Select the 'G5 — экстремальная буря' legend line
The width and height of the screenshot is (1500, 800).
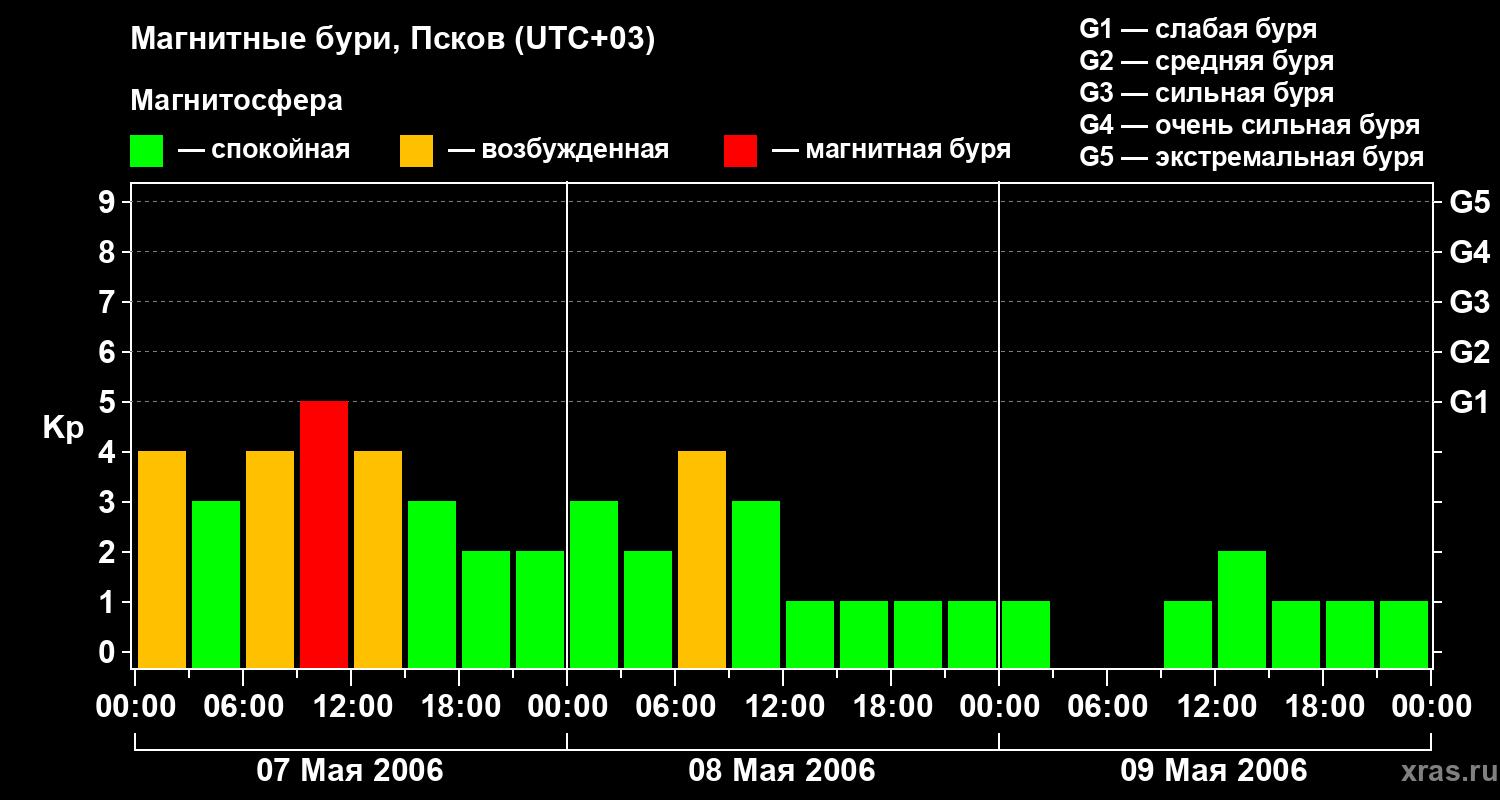click(x=1251, y=157)
